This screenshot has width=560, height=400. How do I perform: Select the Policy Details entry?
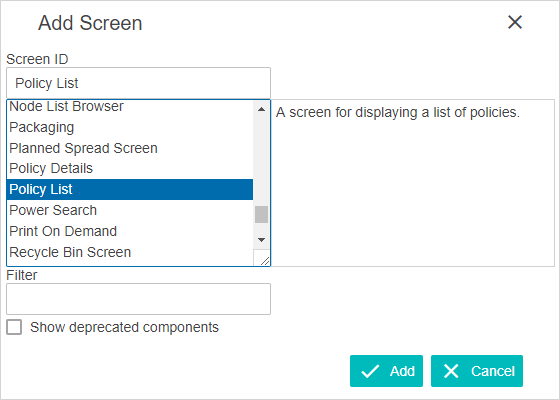click(130, 168)
